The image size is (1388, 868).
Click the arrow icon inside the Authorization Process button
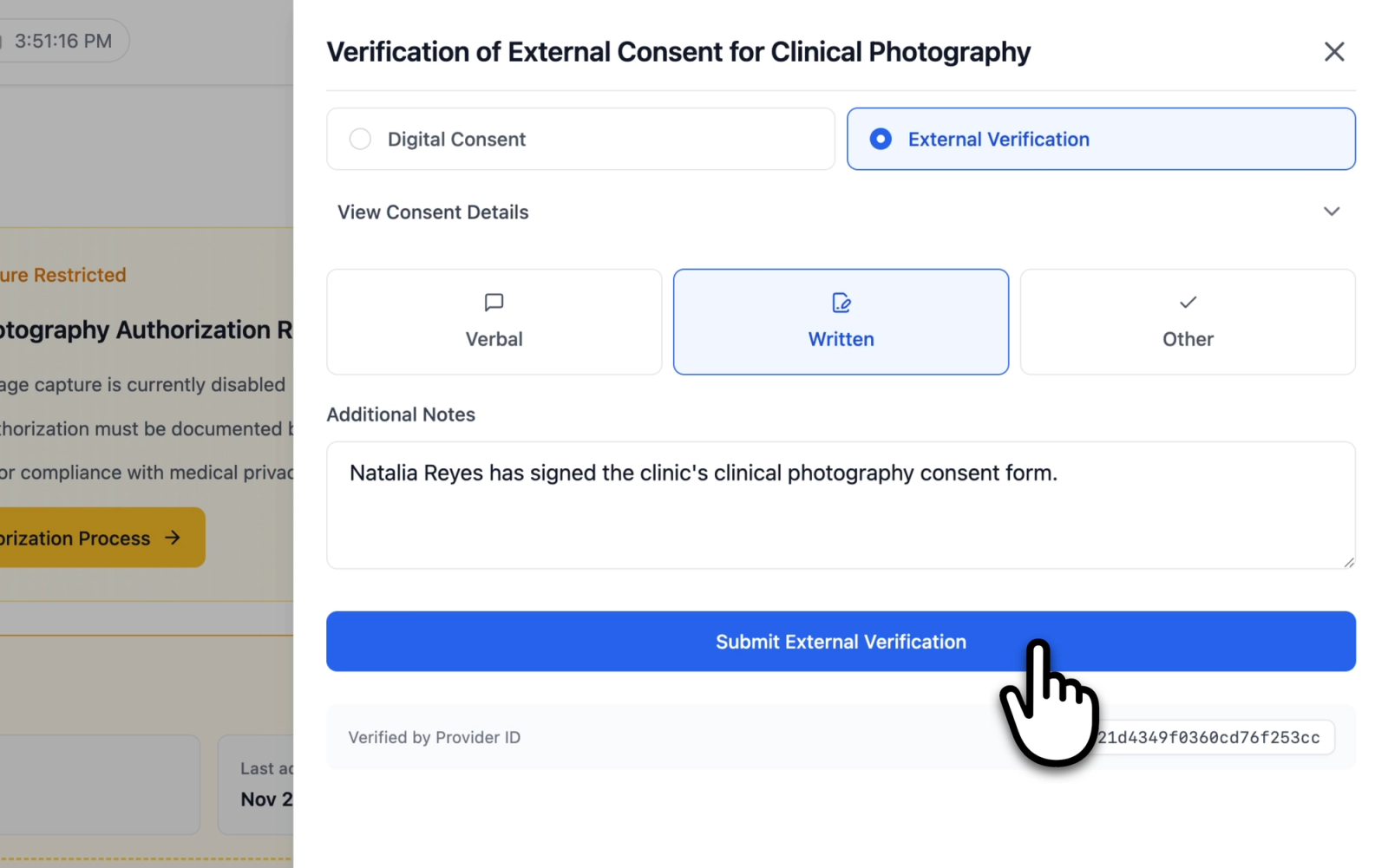pyautogui.click(x=171, y=538)
